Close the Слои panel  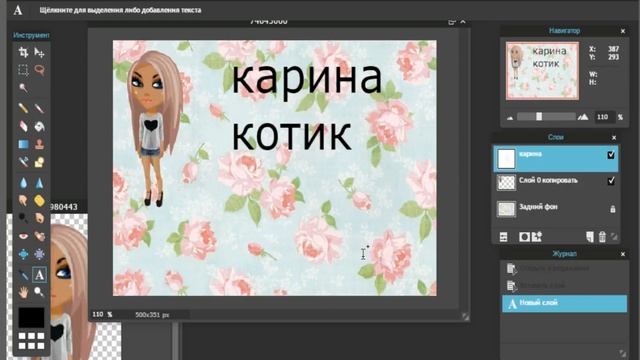tap(614, 138)
